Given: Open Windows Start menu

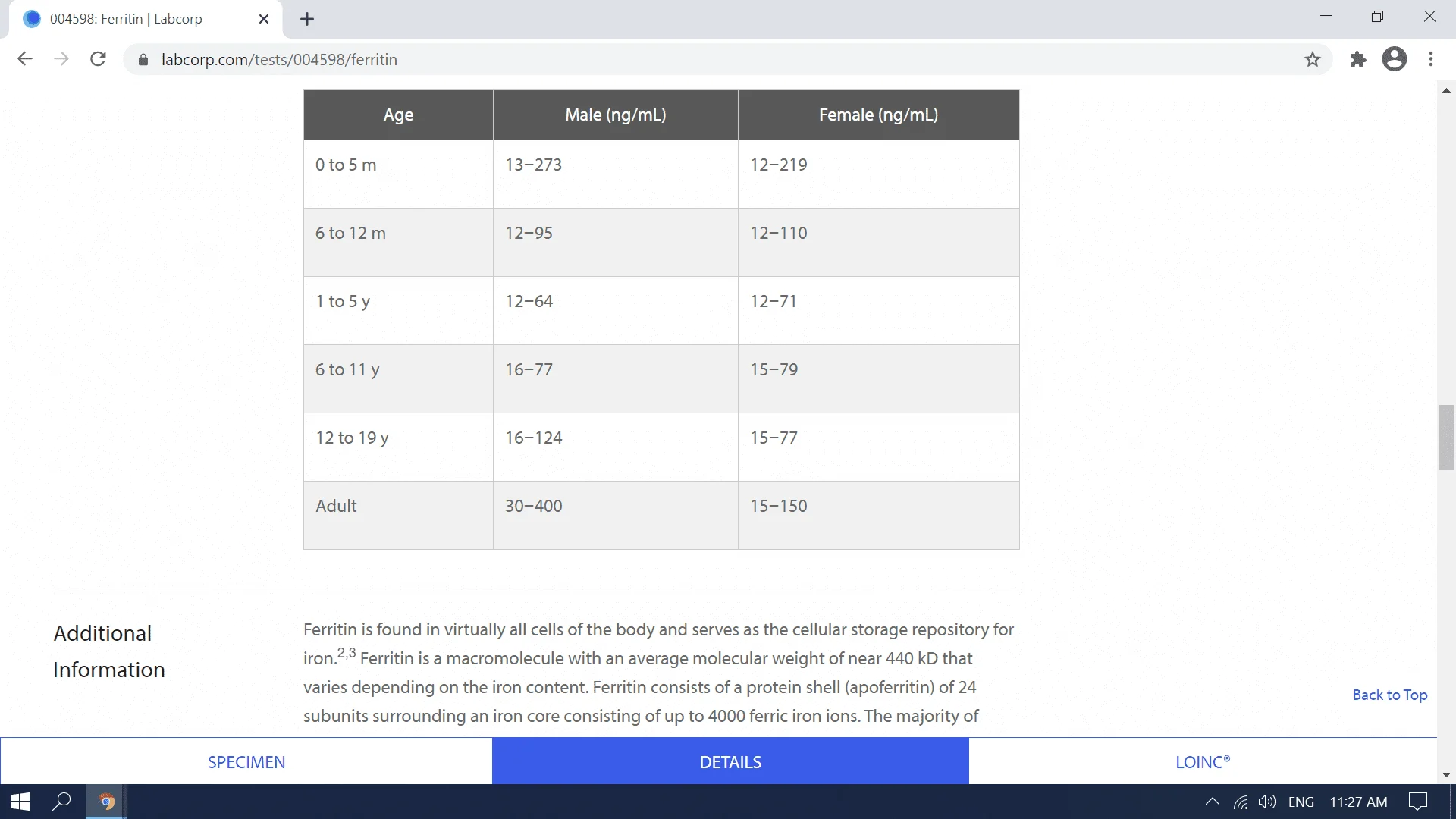Looking at the screenshot, I should point(20,802).
